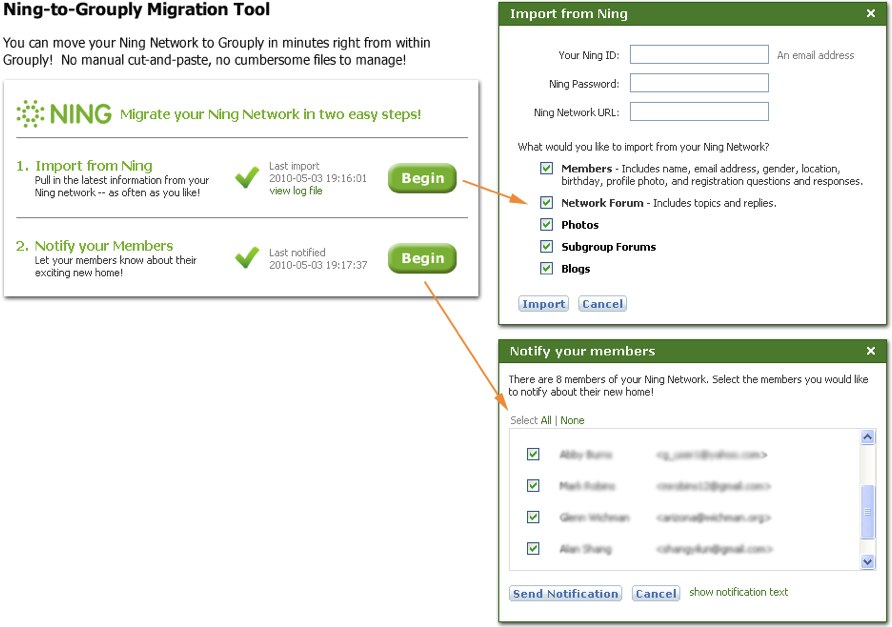Click the Notify your Members checkmark icon
Viewport: 892px width, 627px height.
247,258
